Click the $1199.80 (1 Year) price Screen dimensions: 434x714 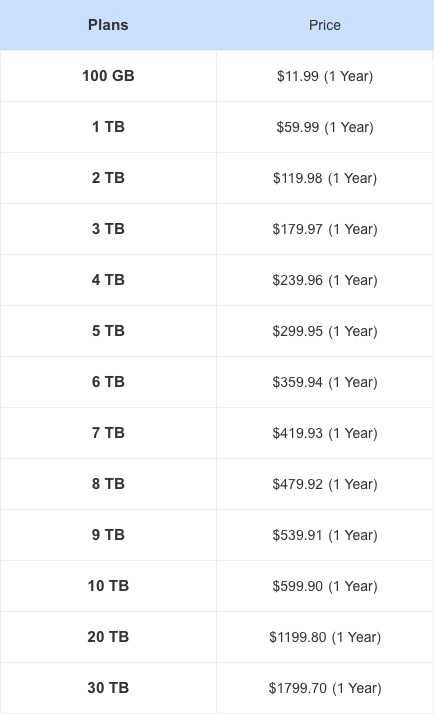pyautogui.click(x=325, y=637)
